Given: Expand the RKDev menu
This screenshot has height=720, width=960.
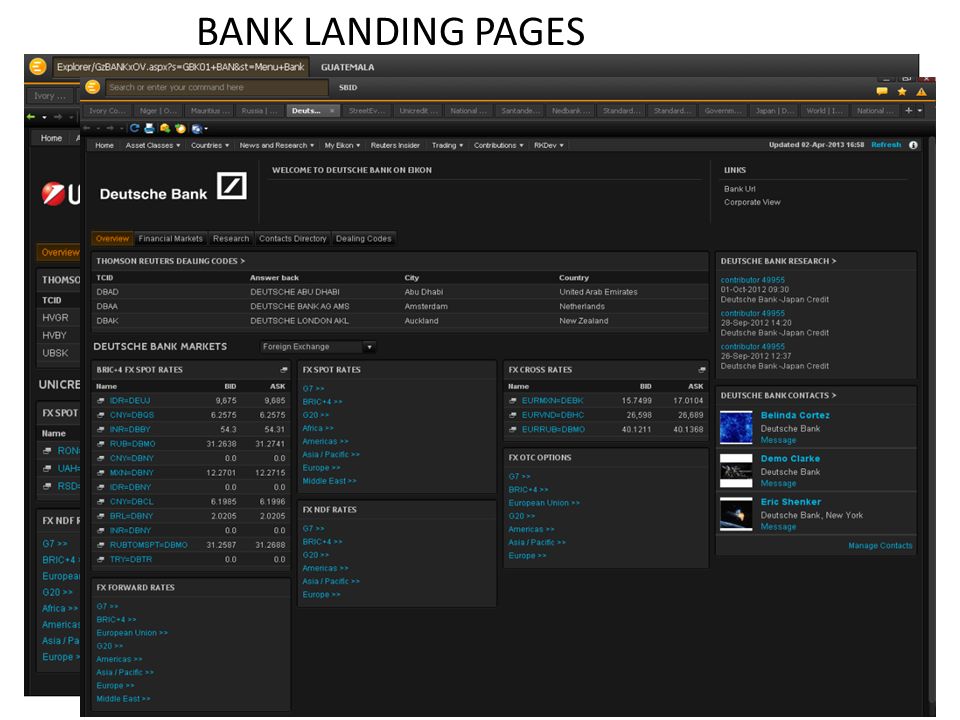Looking at the screenshot, I should [x=549, y=145].
